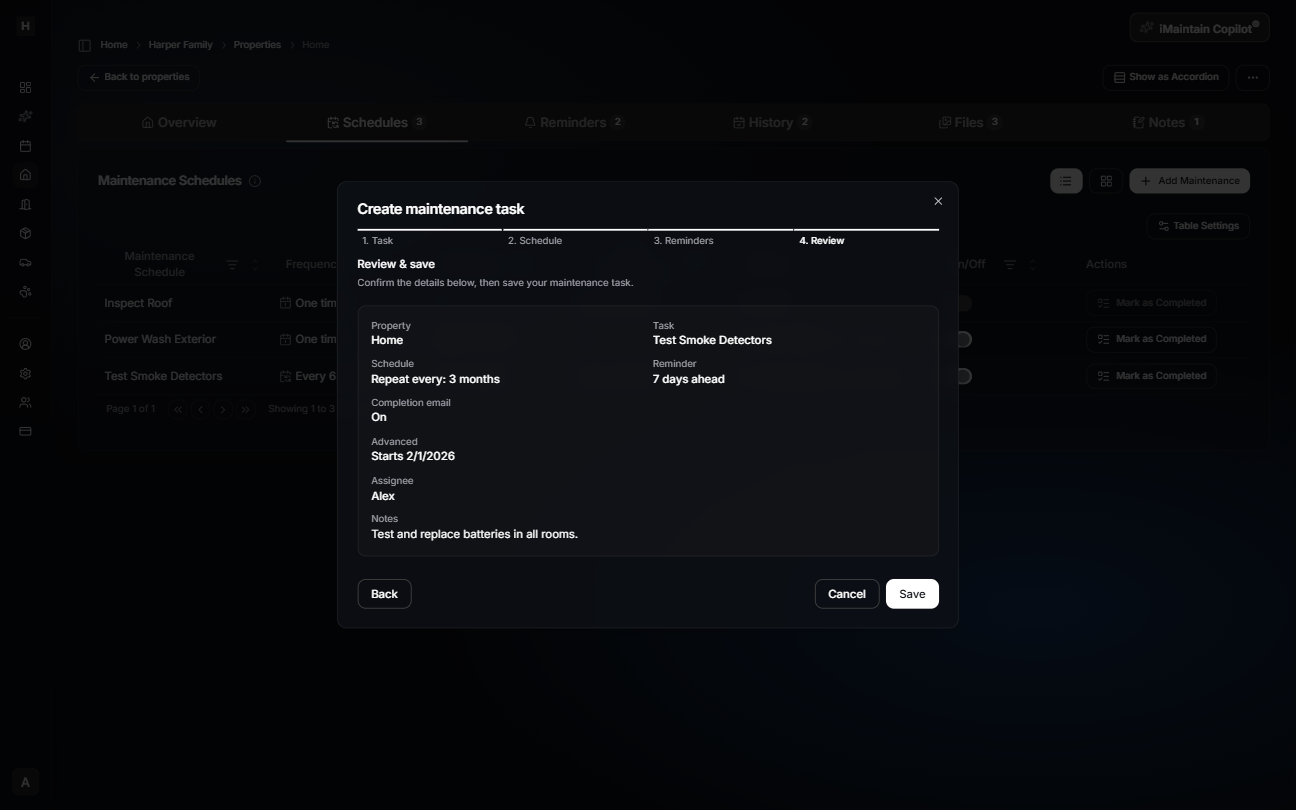Select the sparkle AI icon in sidebar
Screen dimensions: 1296x810
(x=25, y=117)
